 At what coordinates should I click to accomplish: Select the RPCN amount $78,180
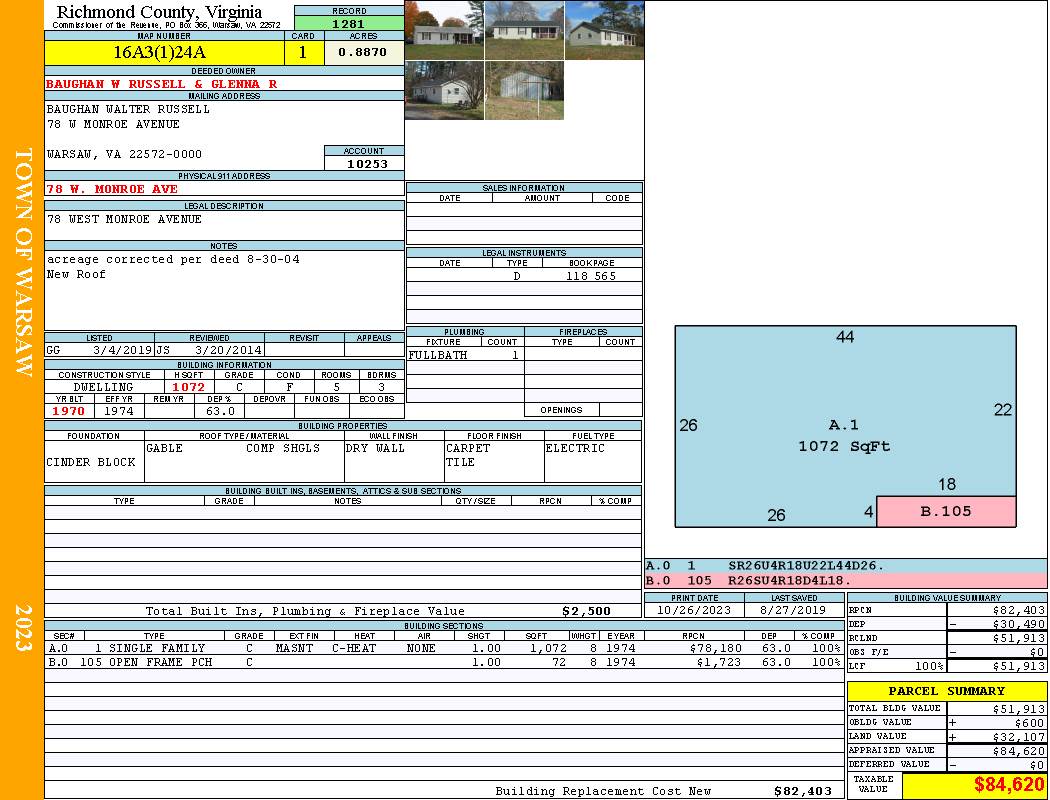[715, 648]
